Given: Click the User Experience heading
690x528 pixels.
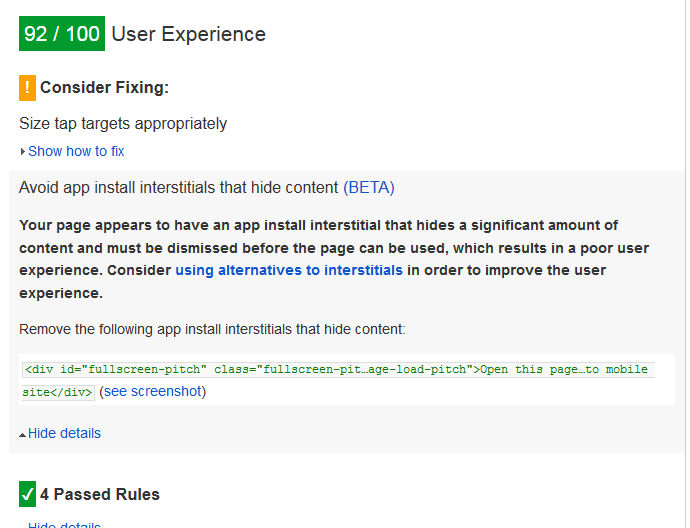Looking at the screenshot, I should (189, 34).
